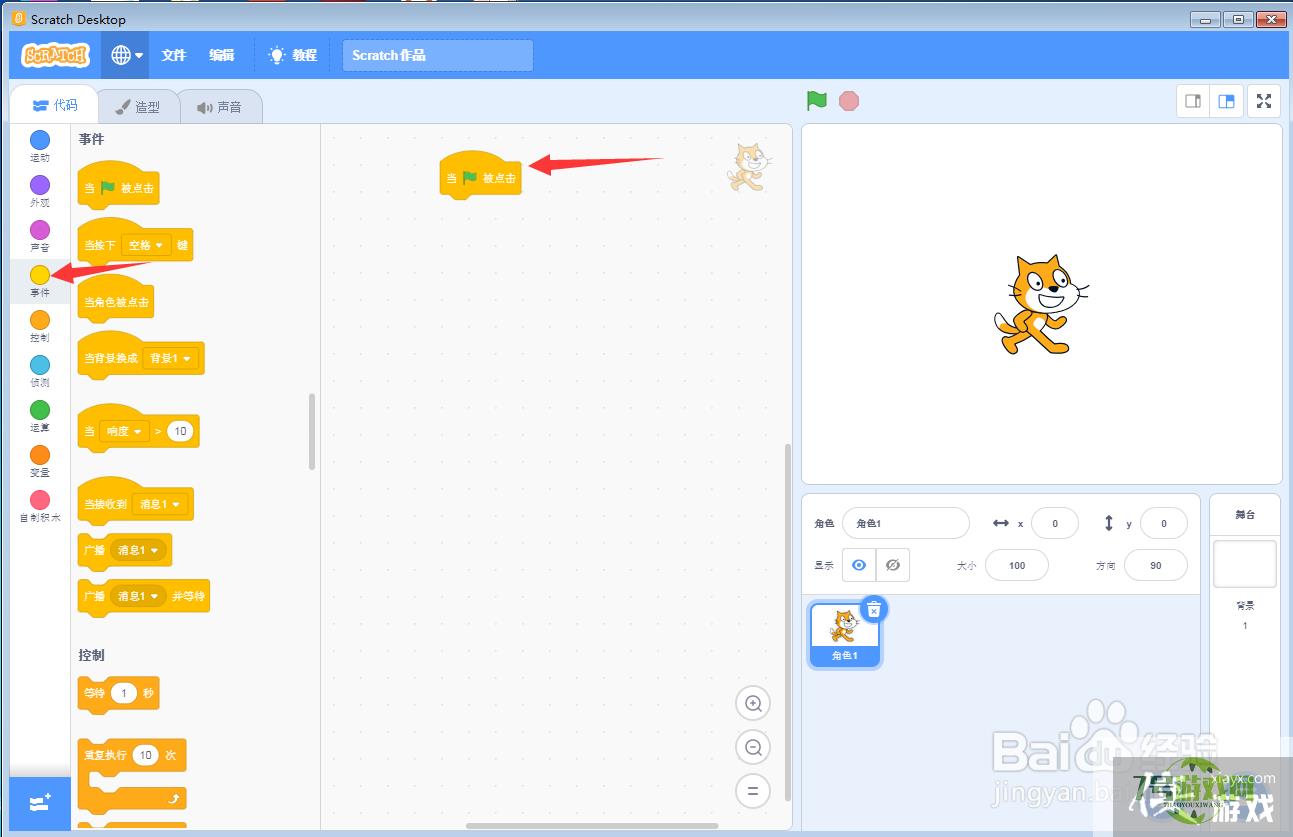The height and width of the screenshot is (837, 1293).
Task: Select the Looks (外观) purple category circle
Action: pyautogui.click(x=40, y=185)
